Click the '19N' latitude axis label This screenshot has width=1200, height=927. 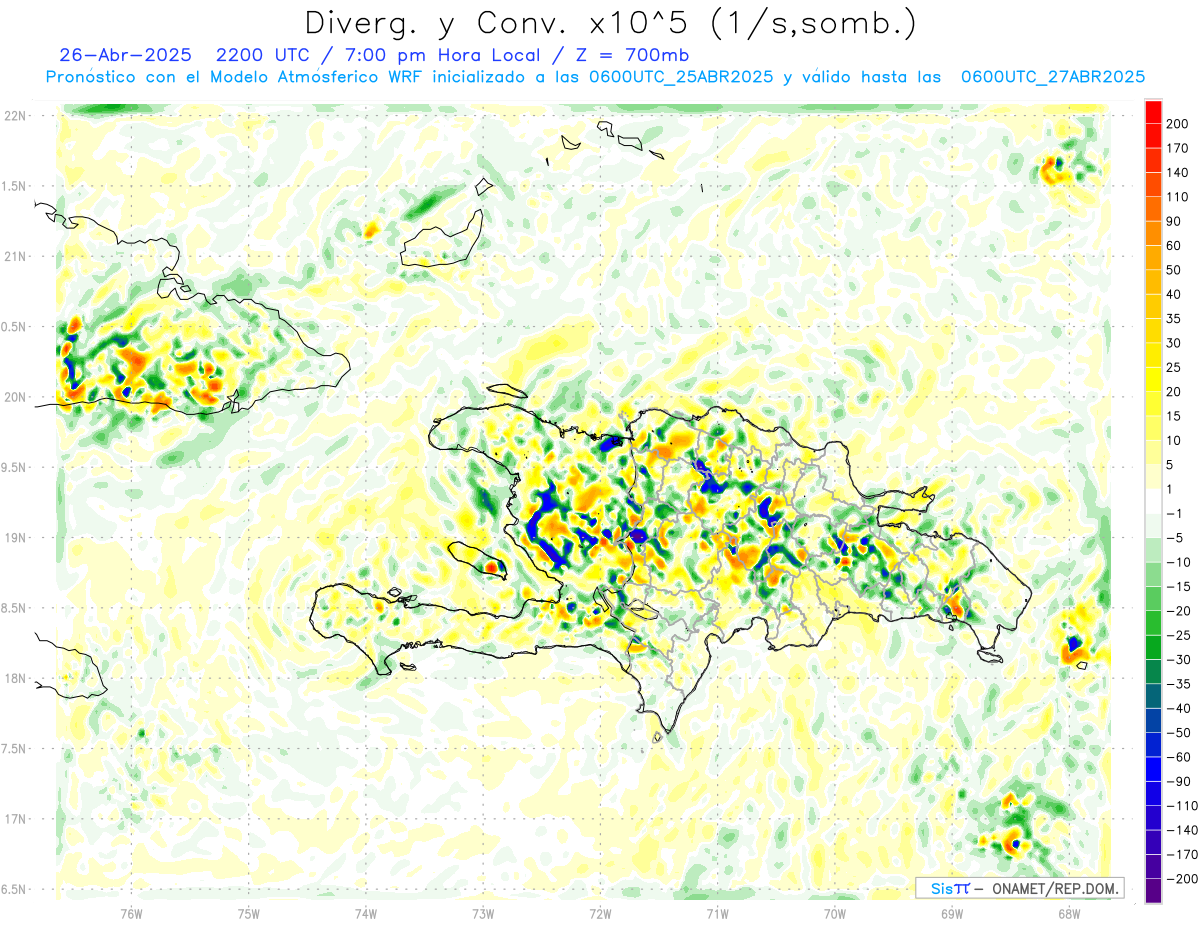pyautogui.click(x=14, y=538)
